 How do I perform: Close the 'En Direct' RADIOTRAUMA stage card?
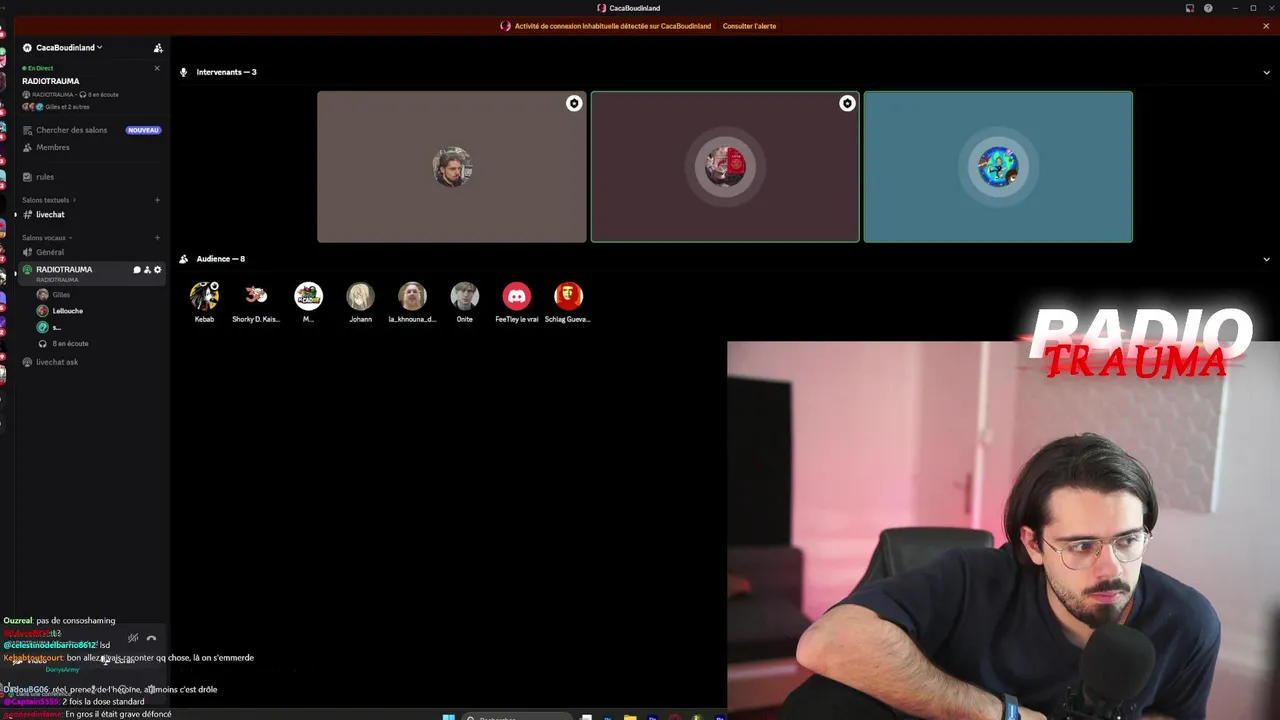tap(157, 68)
